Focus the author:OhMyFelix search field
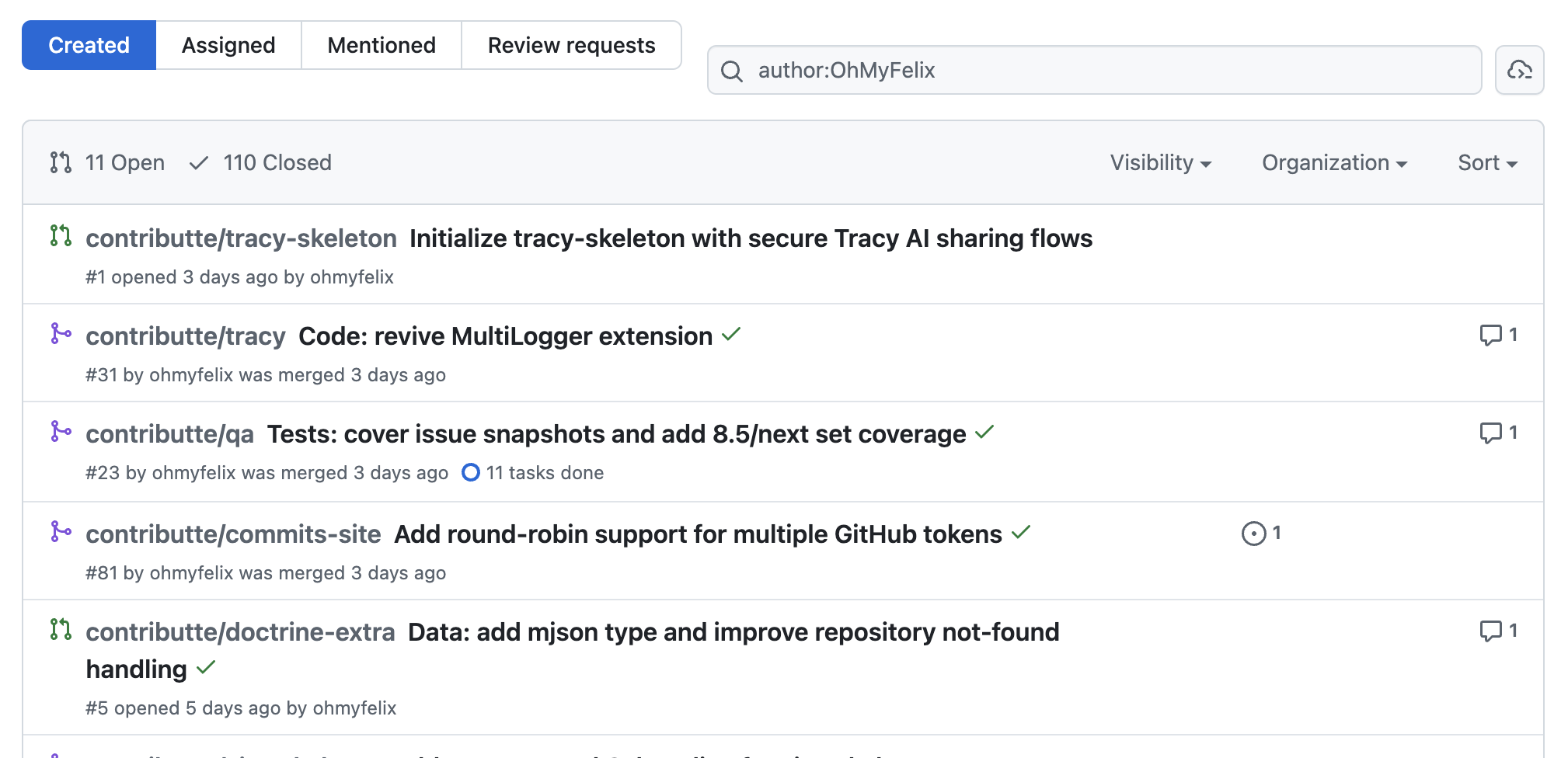This screenshot has width=1568, height=758. (x=1094, y=70)
